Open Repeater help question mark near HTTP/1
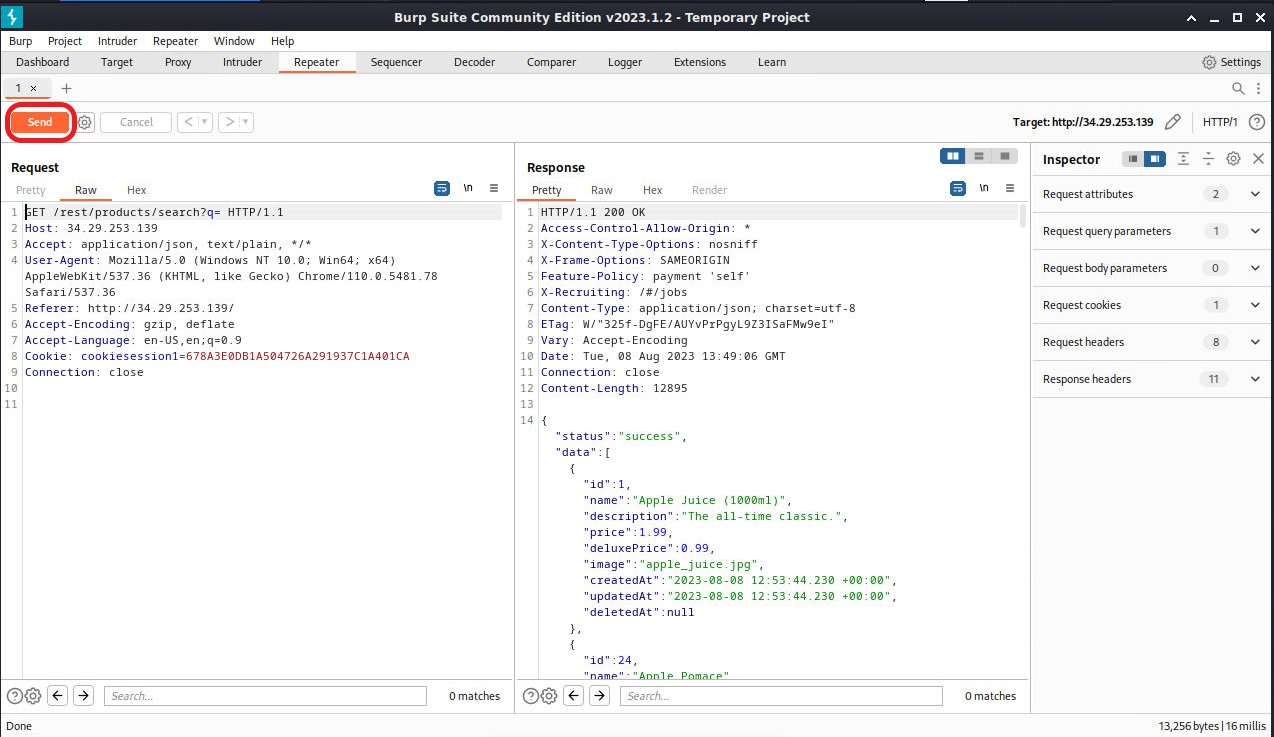 (x=1257, y=122)
